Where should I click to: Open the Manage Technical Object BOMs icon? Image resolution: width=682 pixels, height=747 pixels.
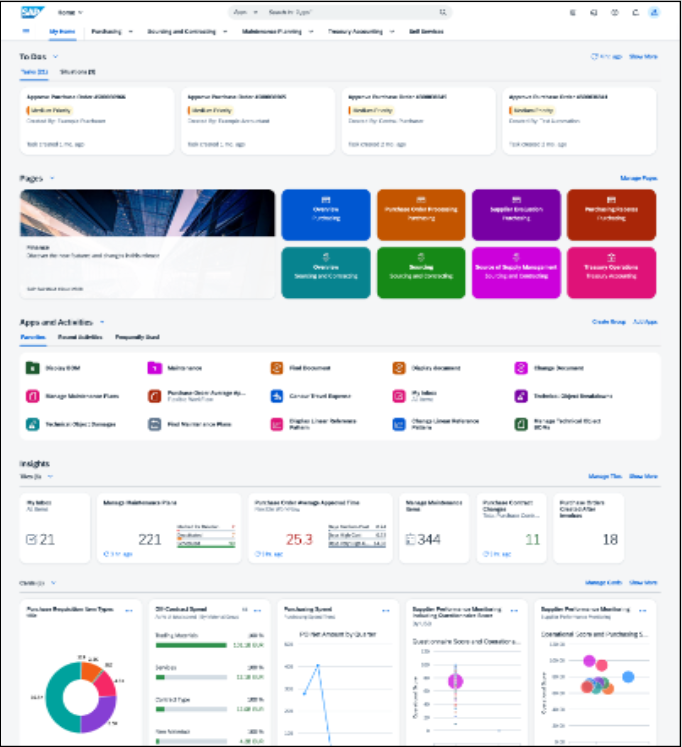[521, 424]
